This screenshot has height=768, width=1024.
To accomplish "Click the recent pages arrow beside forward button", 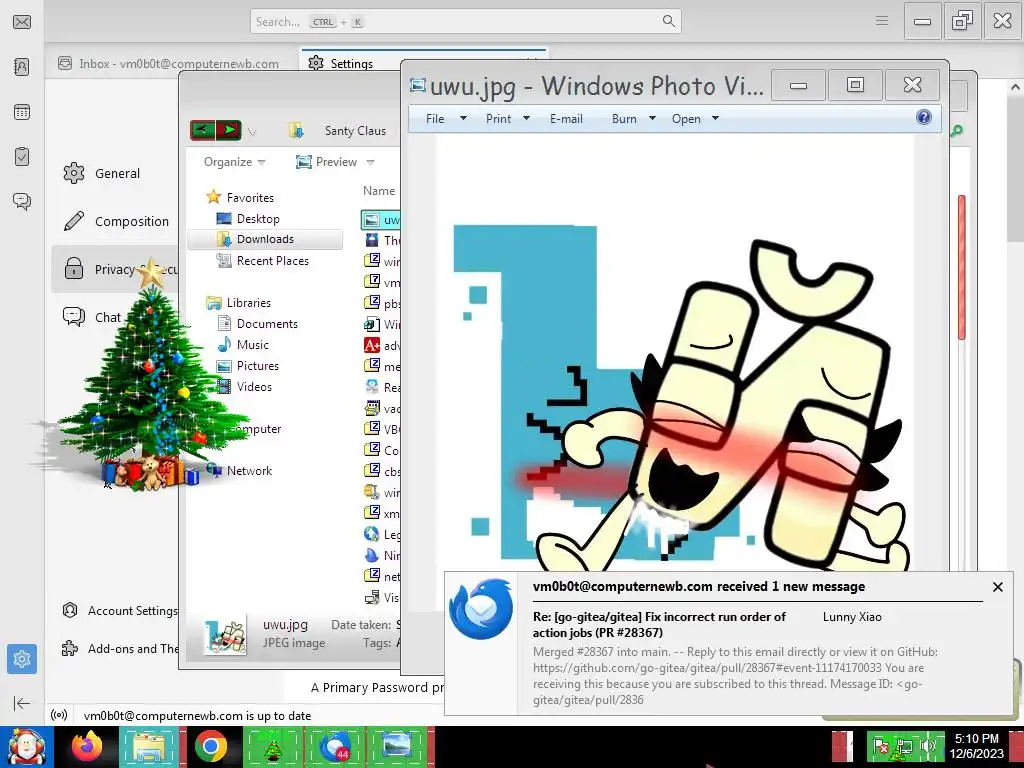I will point(252,131).
